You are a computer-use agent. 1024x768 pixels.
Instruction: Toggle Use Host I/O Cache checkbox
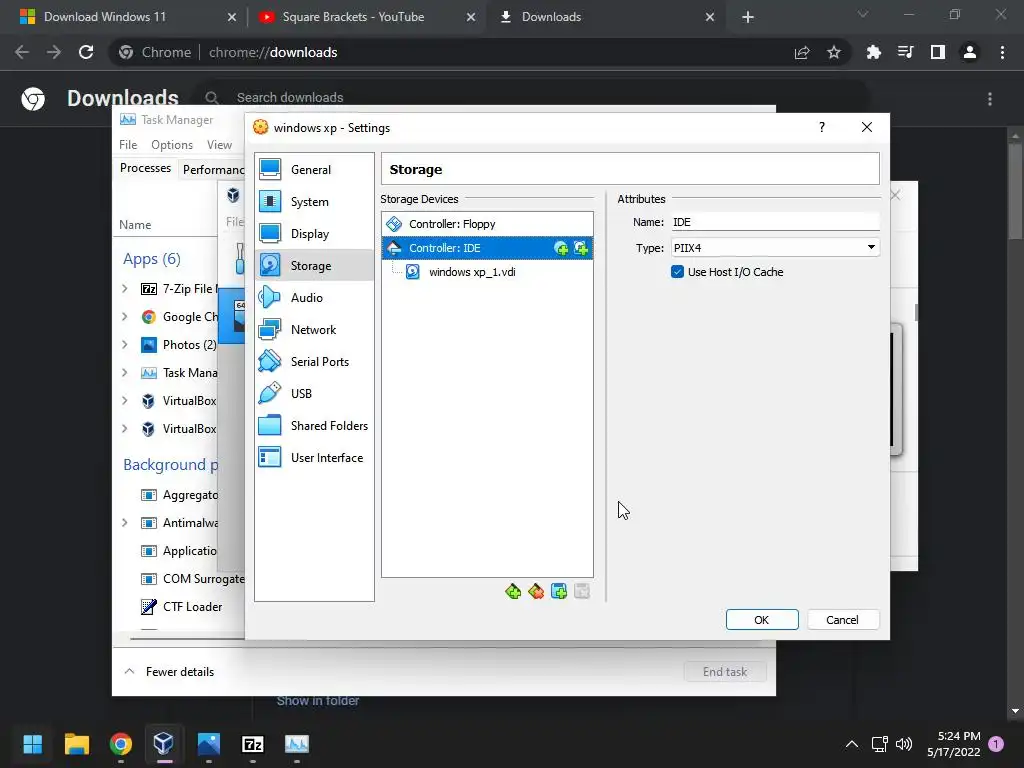(x=677, y=272)
